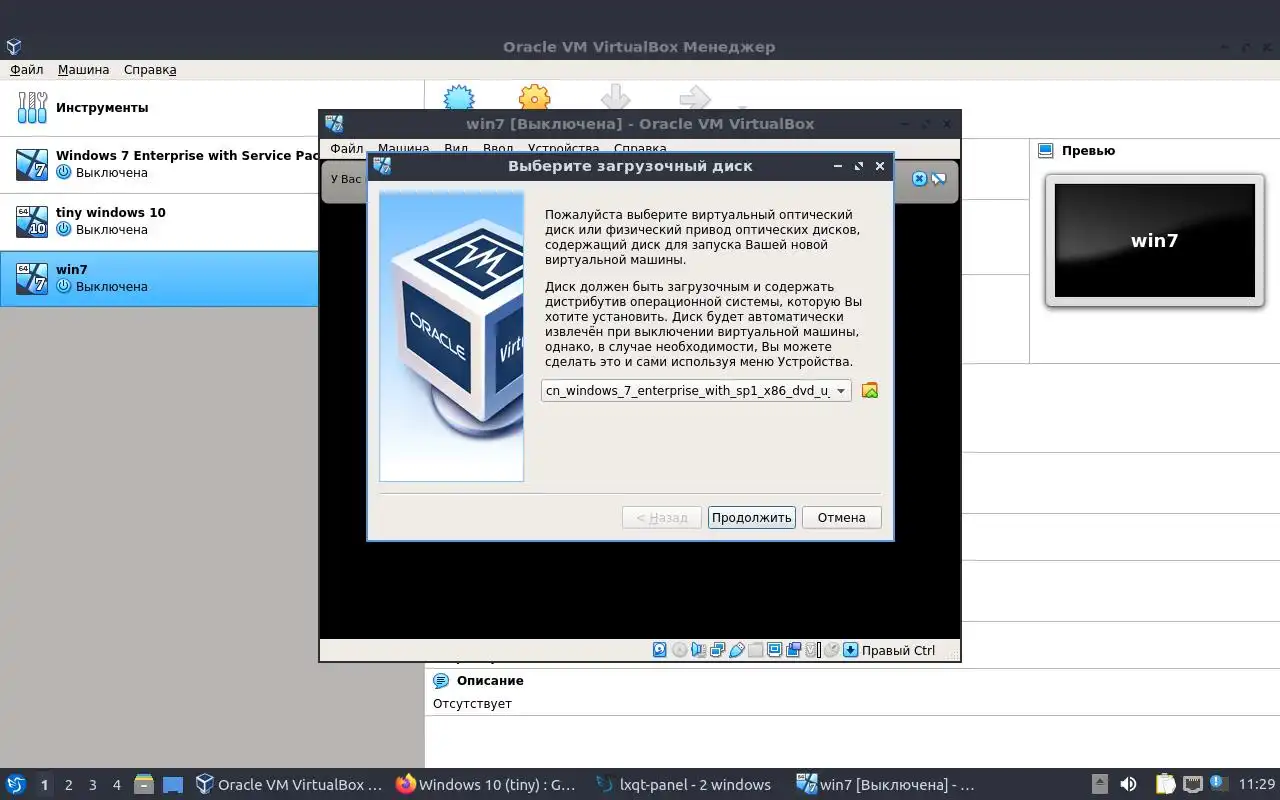Select the tiny windows 10 virtual machine
This screenshot has height=800, width=1280.
[159, 222]
